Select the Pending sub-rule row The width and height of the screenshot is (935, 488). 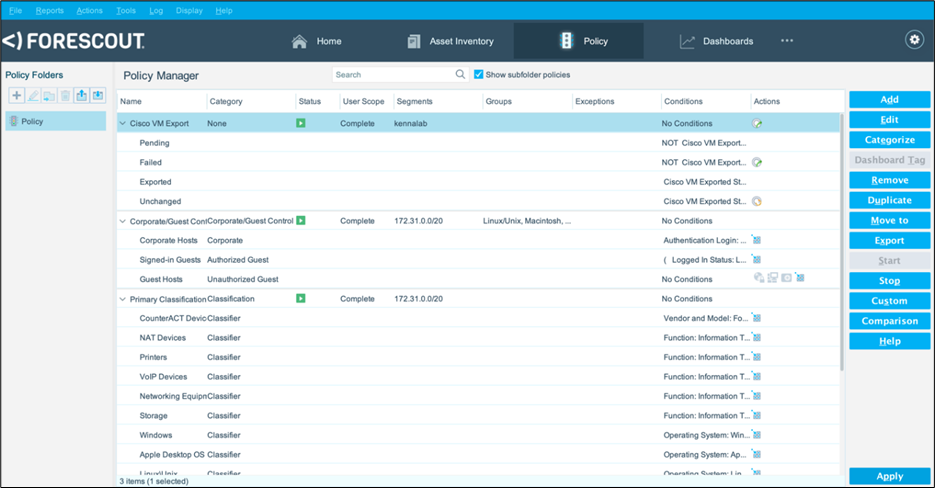[x=479, y=143]
